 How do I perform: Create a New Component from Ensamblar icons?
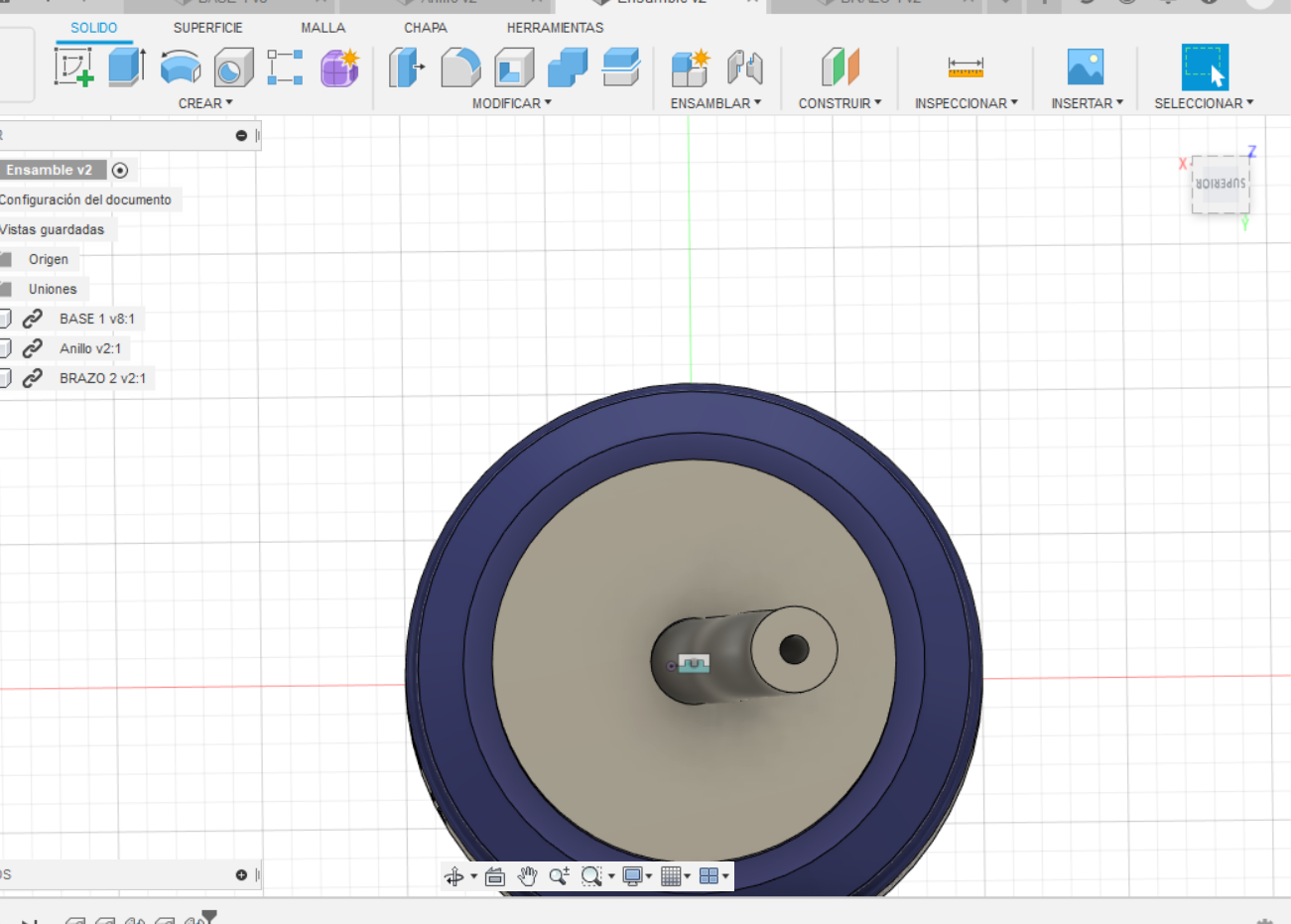tap(691, 67)
